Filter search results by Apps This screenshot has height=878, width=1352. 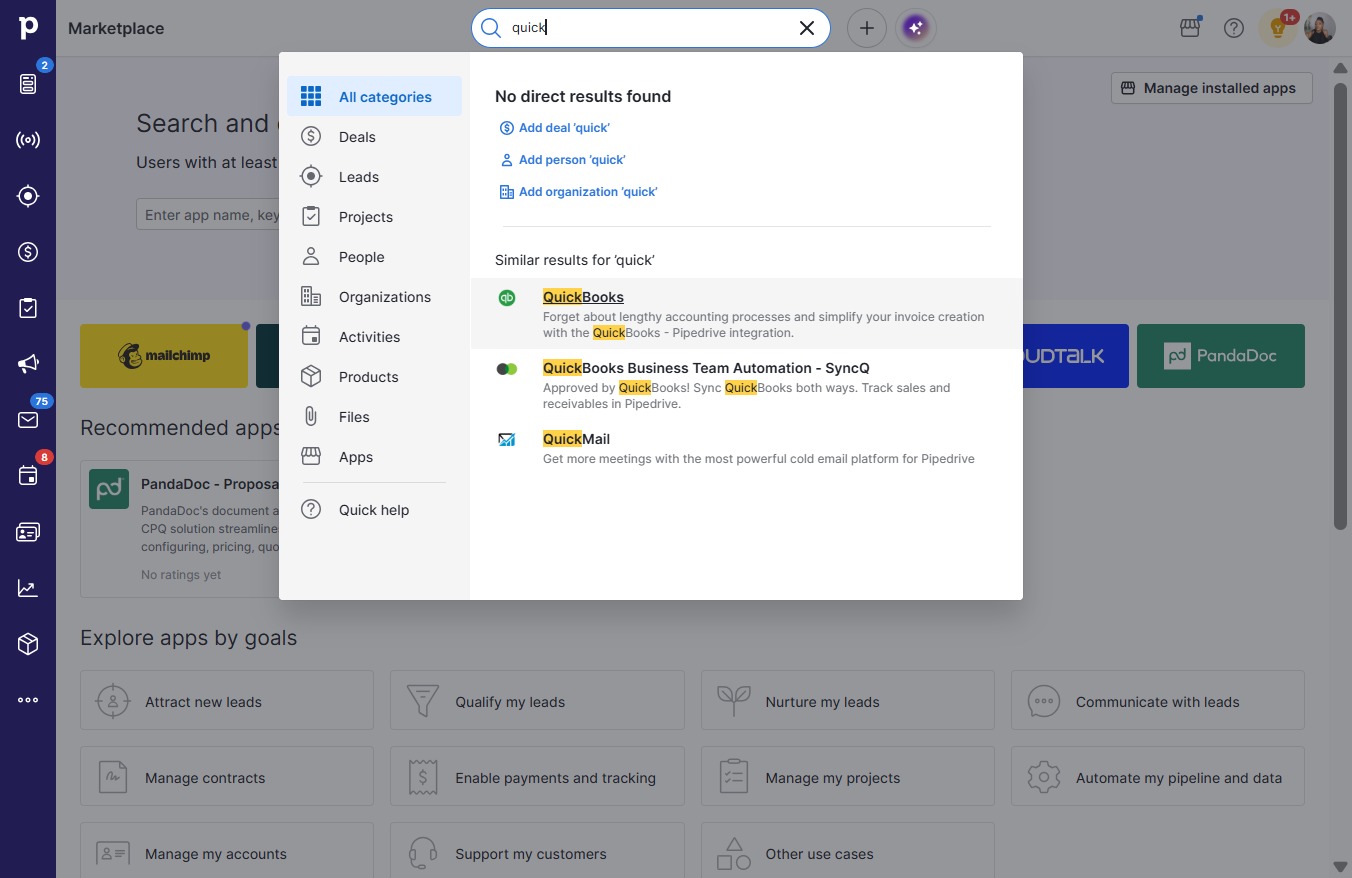[374, 457]
